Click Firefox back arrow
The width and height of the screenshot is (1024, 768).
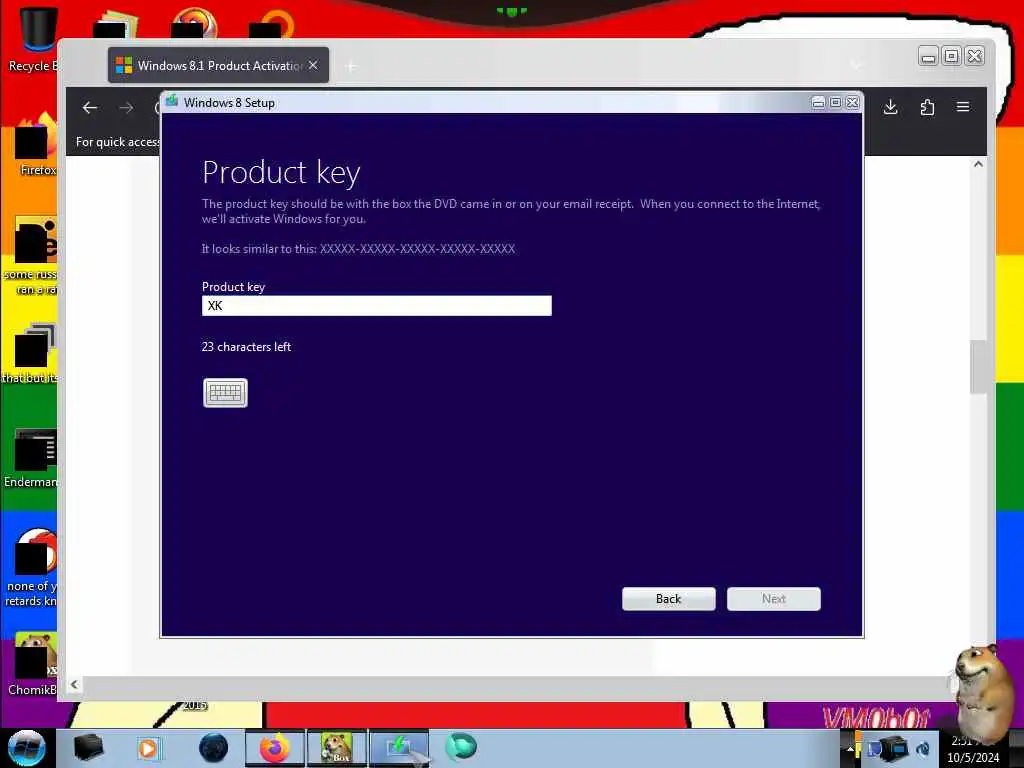pos(90,108)
